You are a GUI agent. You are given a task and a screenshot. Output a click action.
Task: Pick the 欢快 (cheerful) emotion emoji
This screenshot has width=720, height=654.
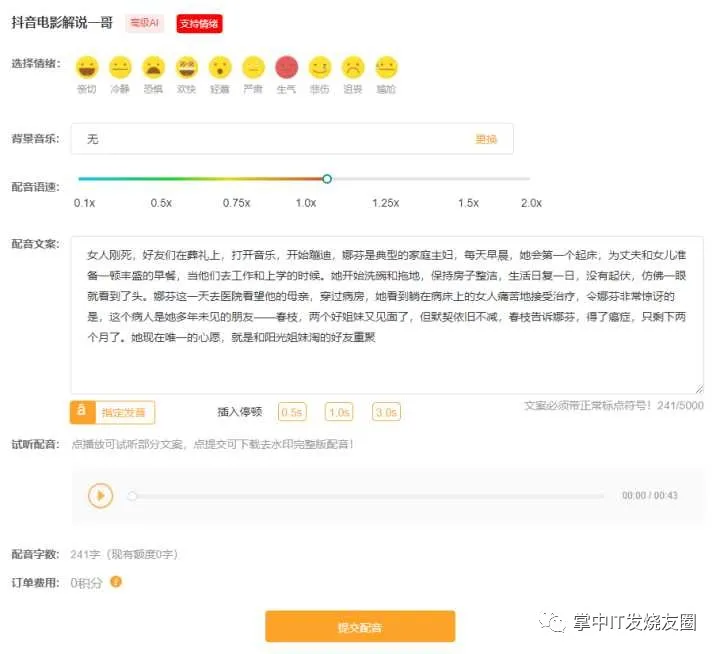(187, 68)
